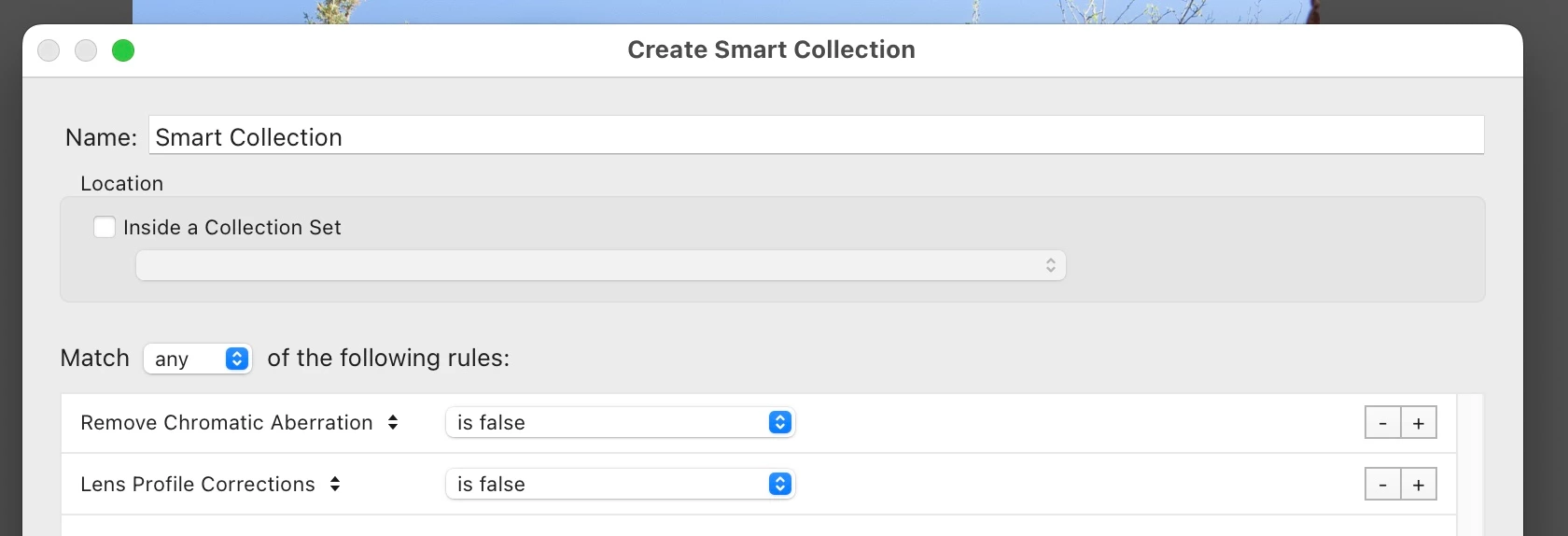The height and width of the screenshot is (536, 1568).
Task: Open the is false dropdown for Chromatic Aberration
Action: click(x=621, y=422)
